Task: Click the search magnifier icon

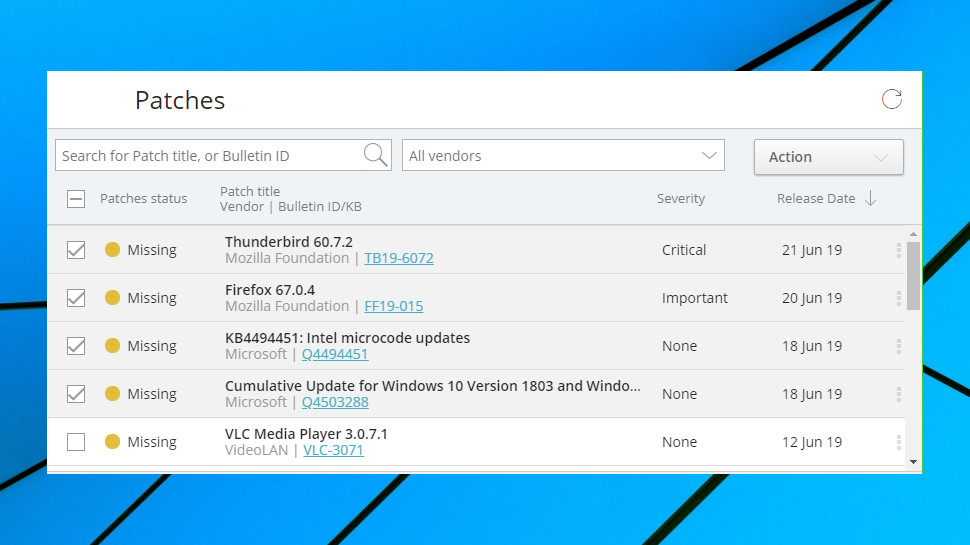Action: pos(376,155)
